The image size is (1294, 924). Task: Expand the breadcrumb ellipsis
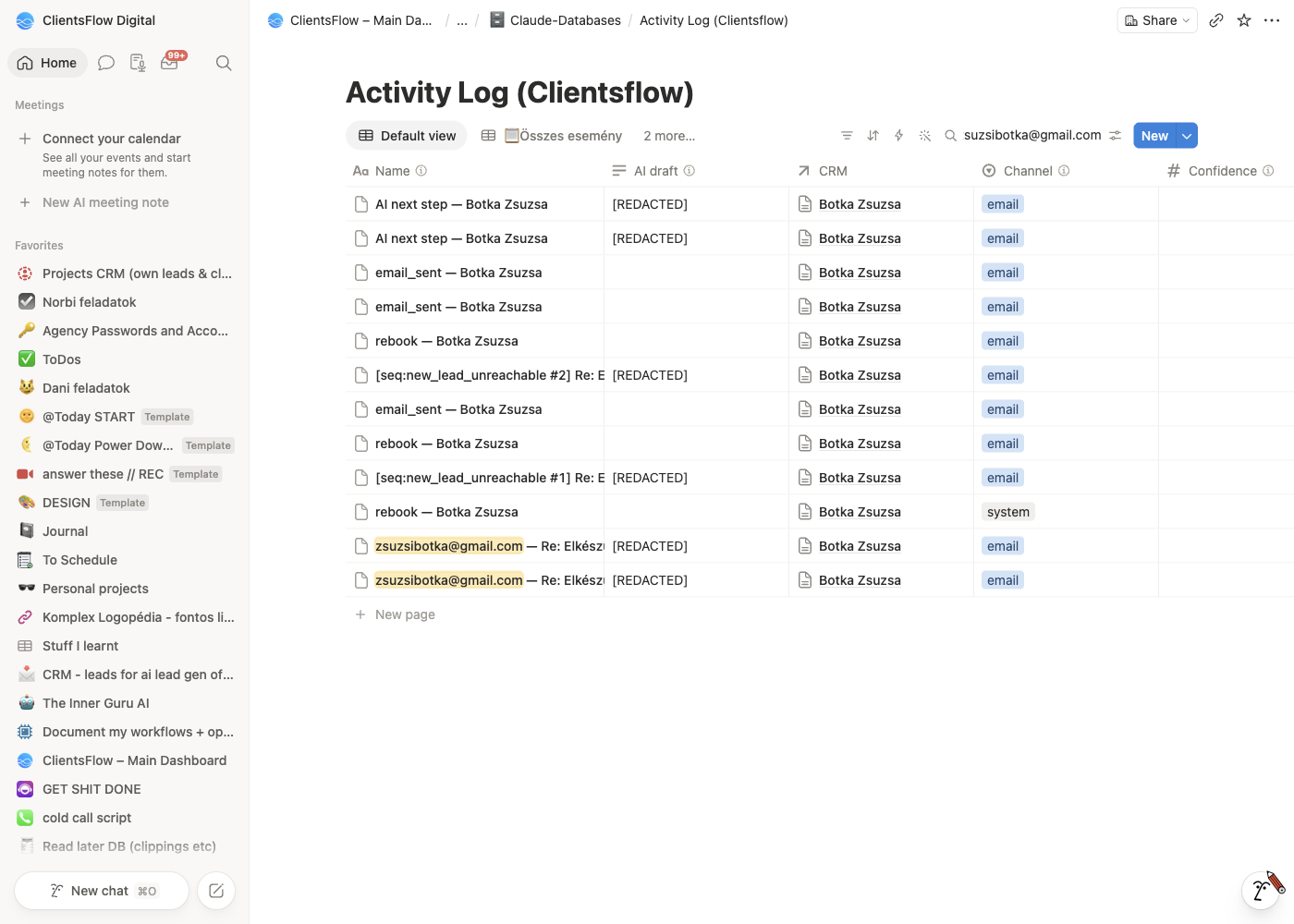(x=462, y=20)
